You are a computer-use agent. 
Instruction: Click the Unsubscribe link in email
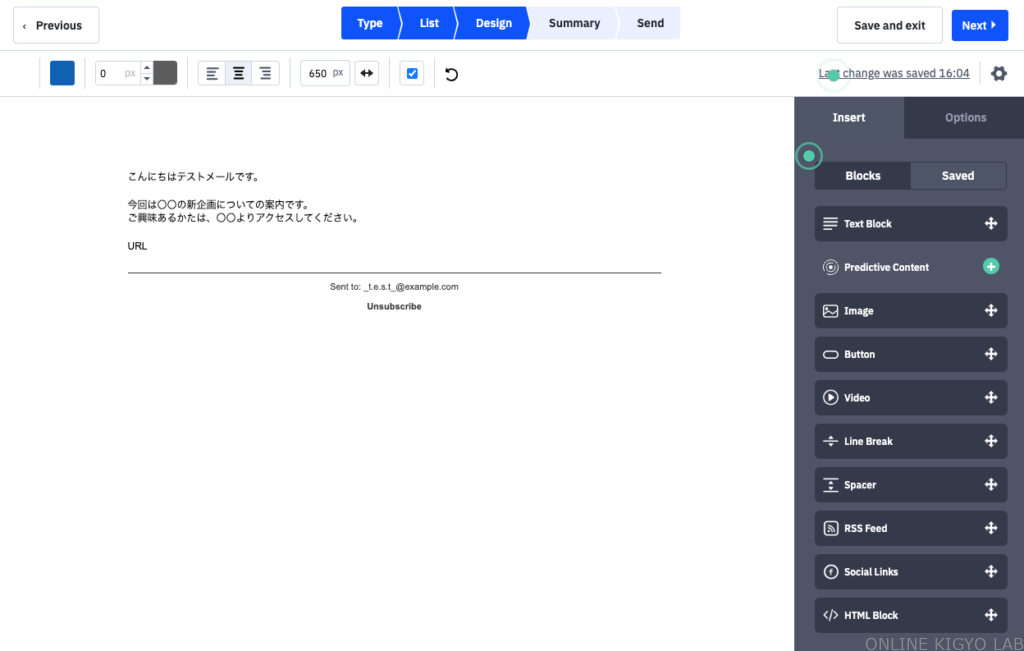(x=394, y=307)
